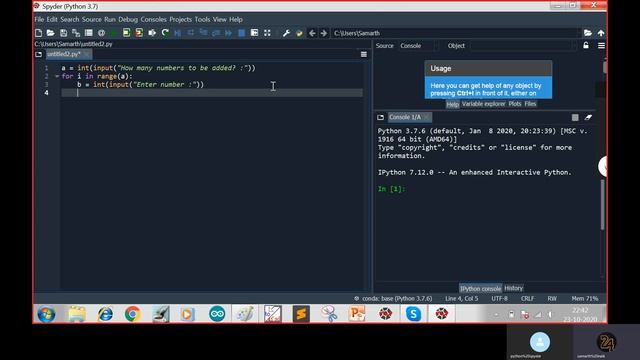Click the debugger step-over current line icon

(191, 33)
